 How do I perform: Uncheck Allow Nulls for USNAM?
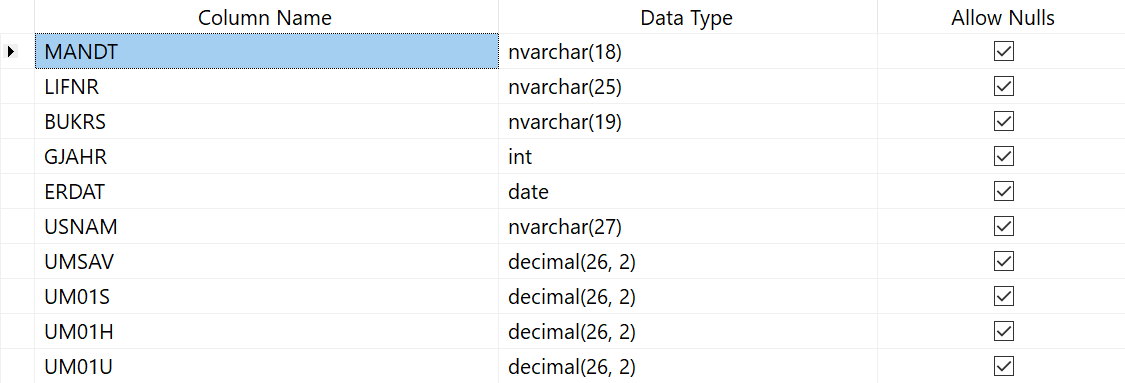pos(1003,227)
